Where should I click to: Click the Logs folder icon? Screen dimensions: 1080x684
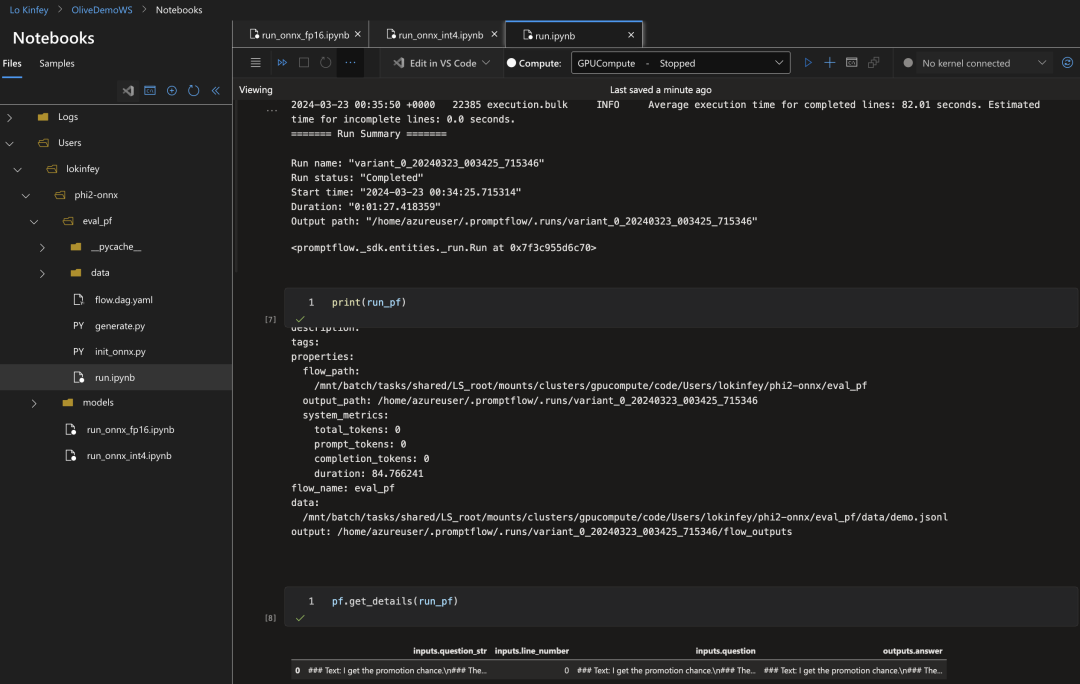click(43, 117)
